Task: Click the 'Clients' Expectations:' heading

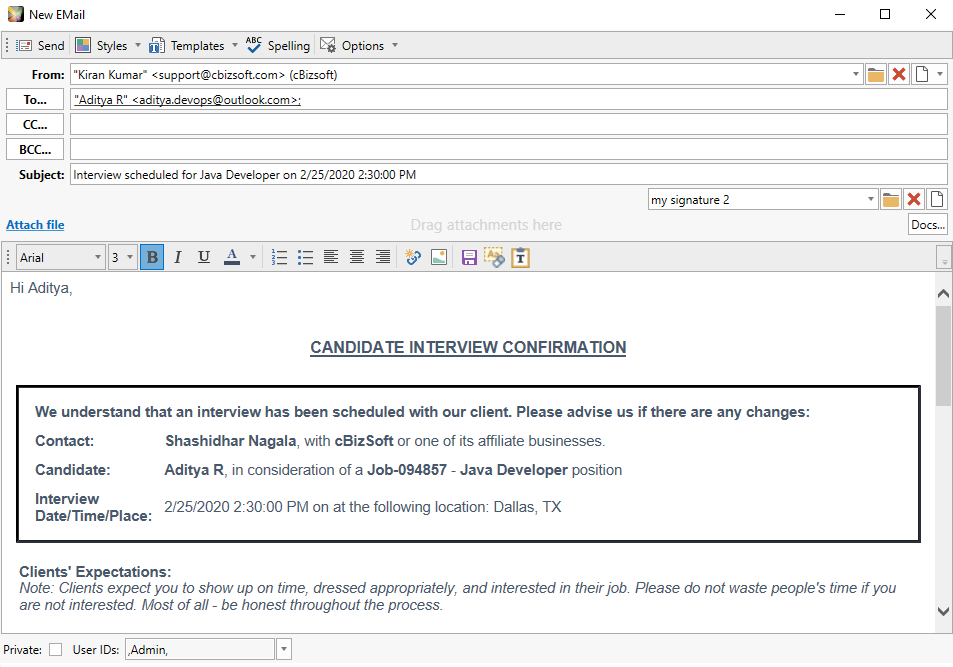Action: click(x=95, y=572)
